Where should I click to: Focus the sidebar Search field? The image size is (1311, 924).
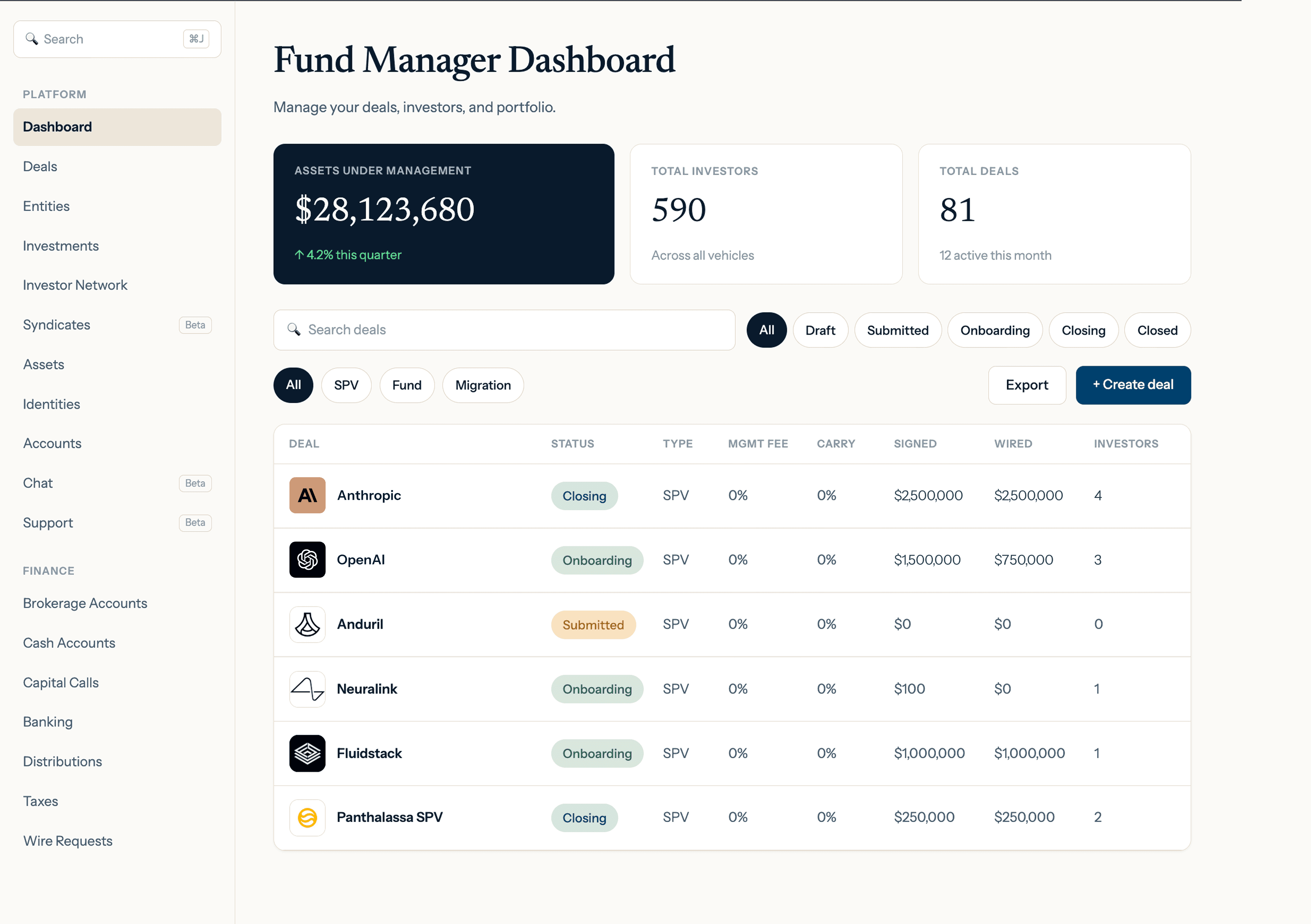pyautogui.click(x=117, y=39)
